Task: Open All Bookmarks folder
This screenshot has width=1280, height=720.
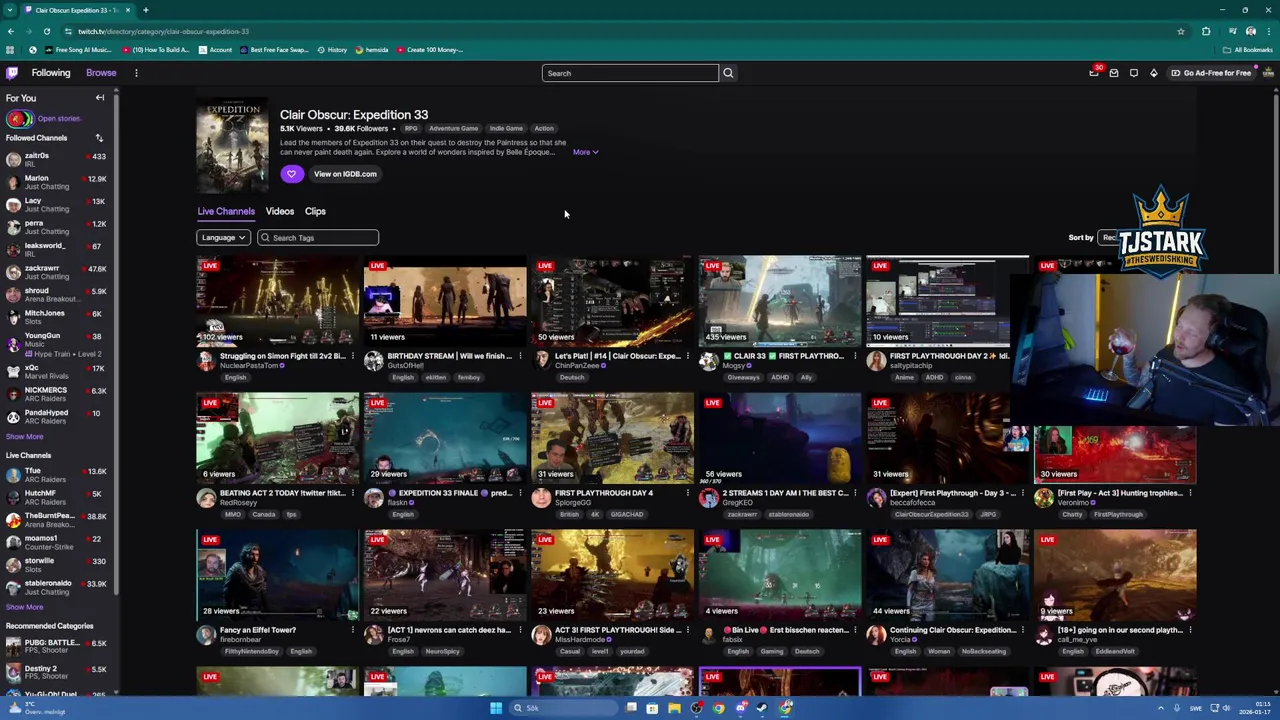Action: (x=1249, y=50)
